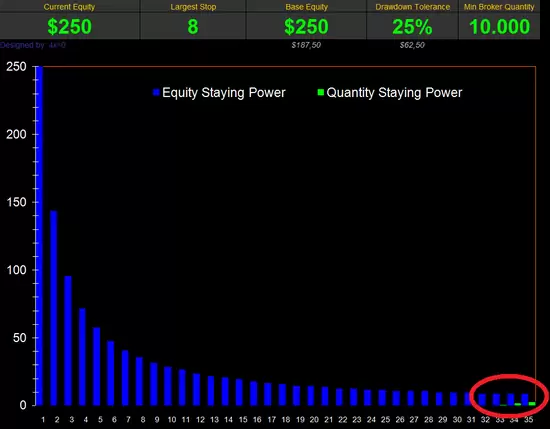Select the blue bar at x-axis 4

(82, 357)
